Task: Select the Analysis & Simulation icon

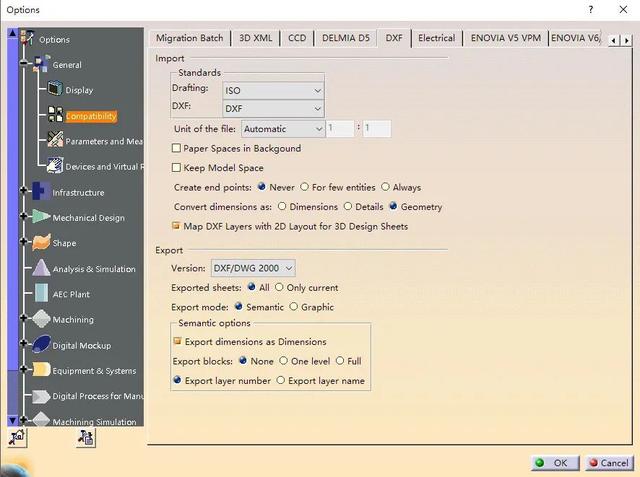Action: point(40,268)
